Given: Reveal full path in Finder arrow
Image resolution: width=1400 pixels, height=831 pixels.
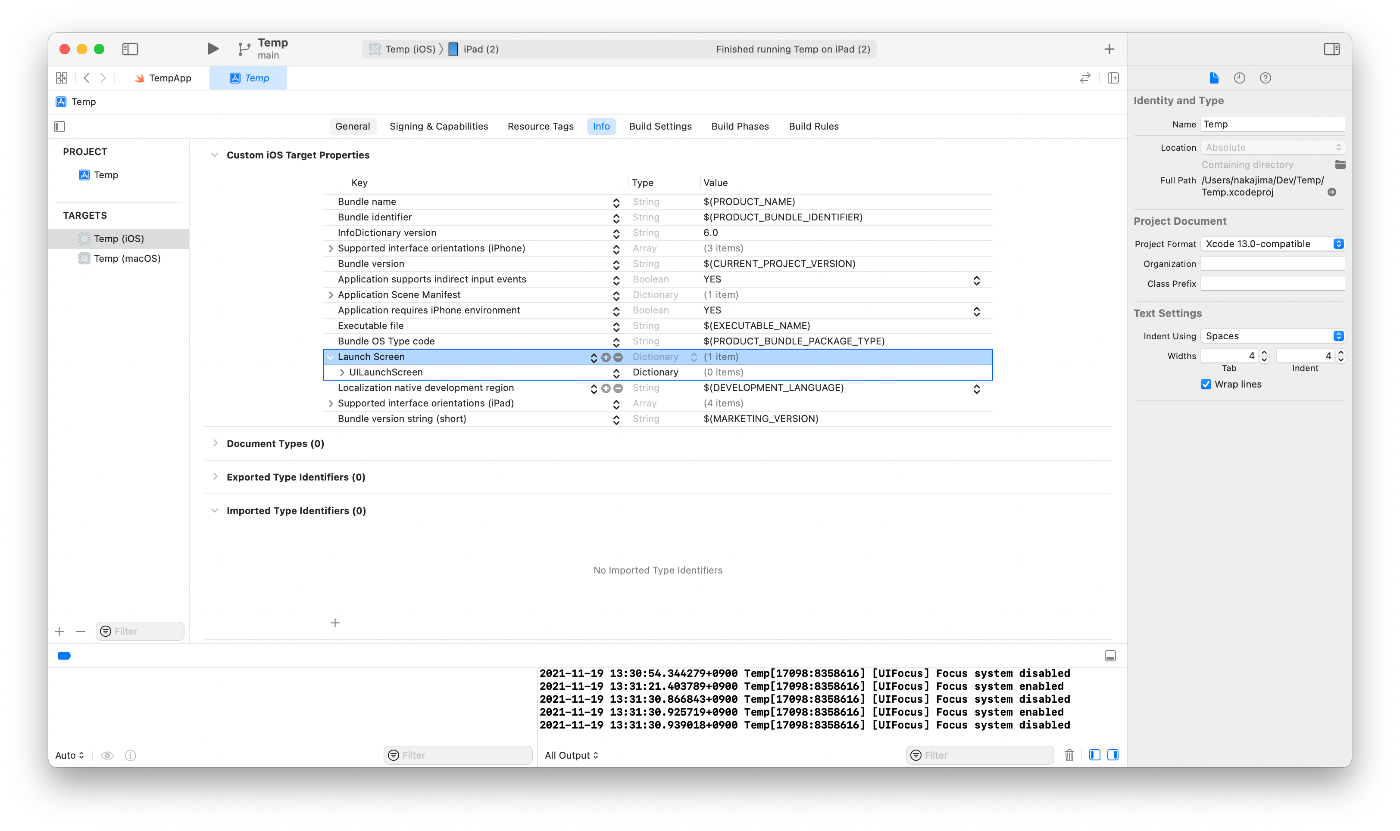Looking at the screenshot, I should coord(1332,192).
